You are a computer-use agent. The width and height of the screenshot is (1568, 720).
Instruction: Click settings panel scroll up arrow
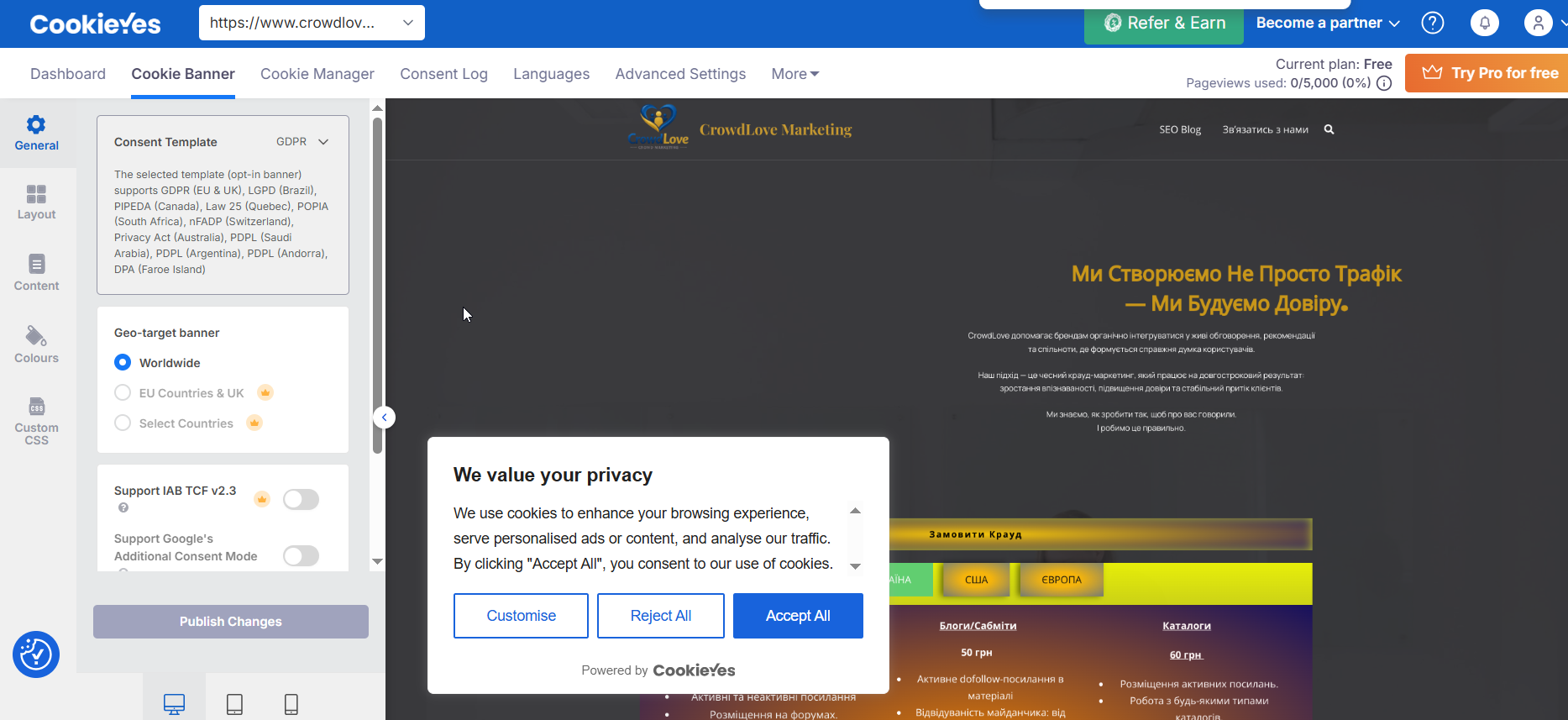[377, 108]
